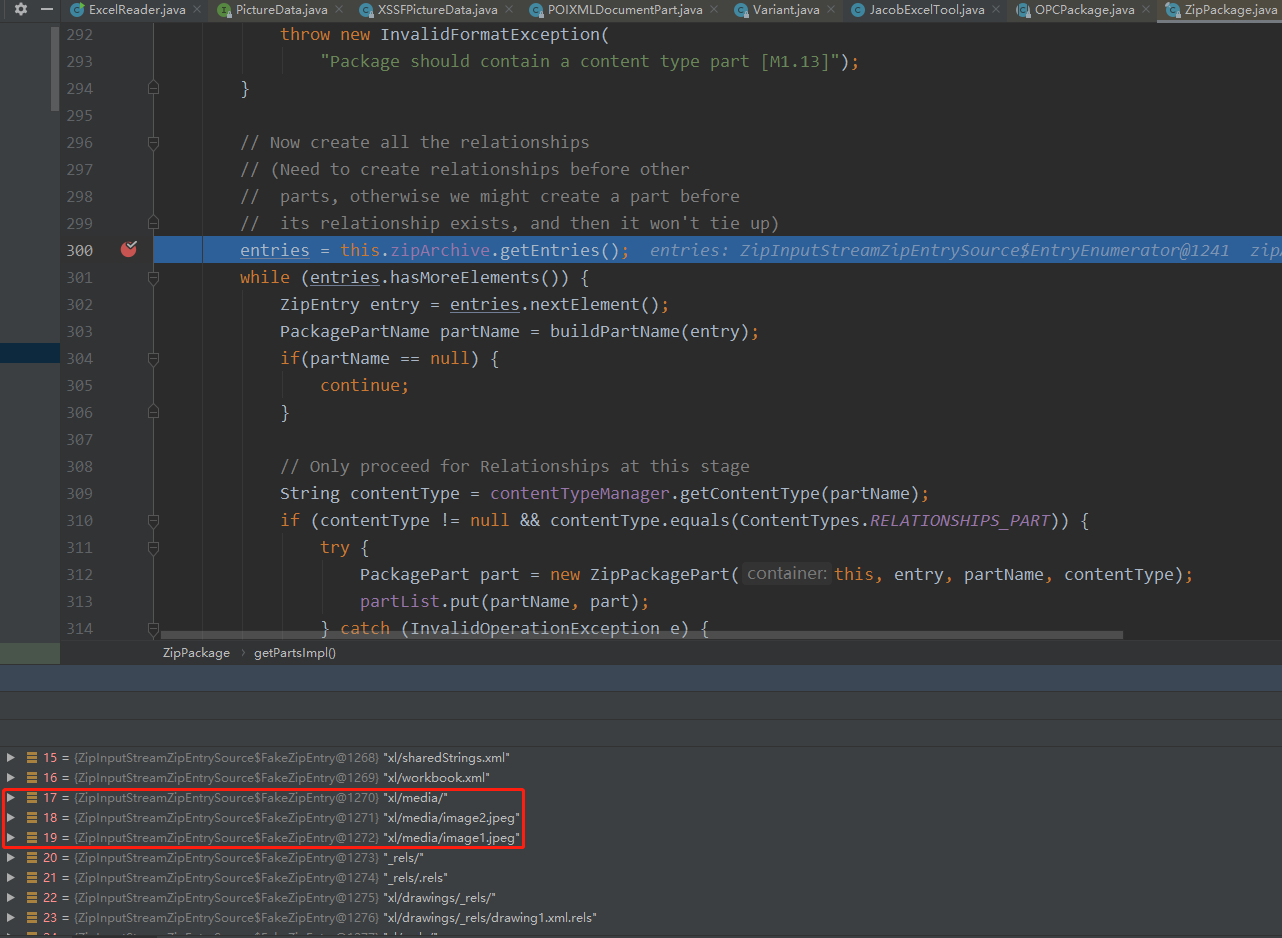Collapse the if statement at line 310
The height and width of the screenshot is (938, 1282).
(x=153, y=520)
